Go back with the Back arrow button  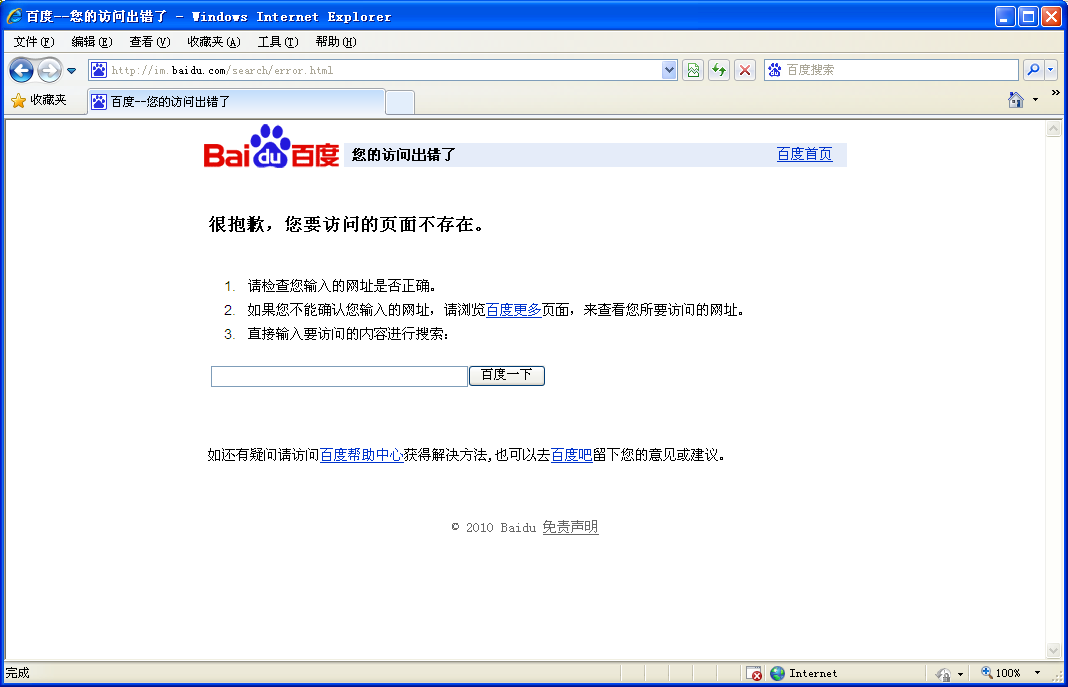(21, 70)
